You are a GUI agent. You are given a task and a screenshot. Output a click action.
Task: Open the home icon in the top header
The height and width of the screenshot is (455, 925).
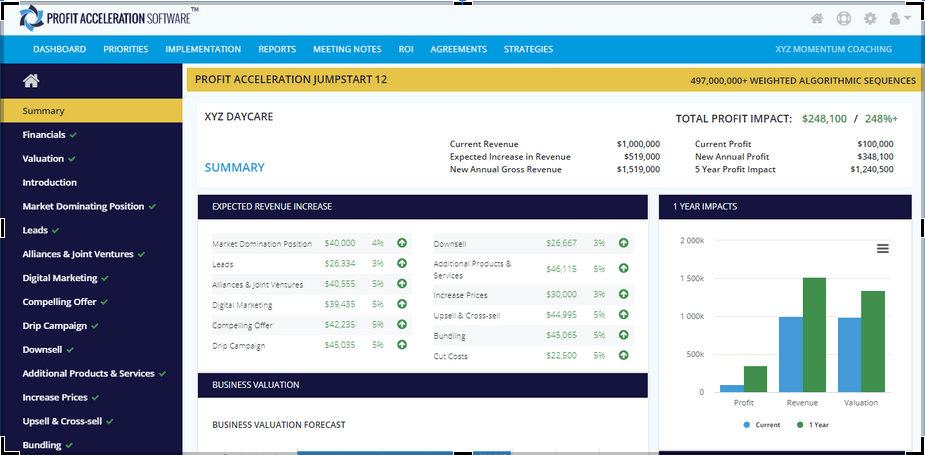817,19
